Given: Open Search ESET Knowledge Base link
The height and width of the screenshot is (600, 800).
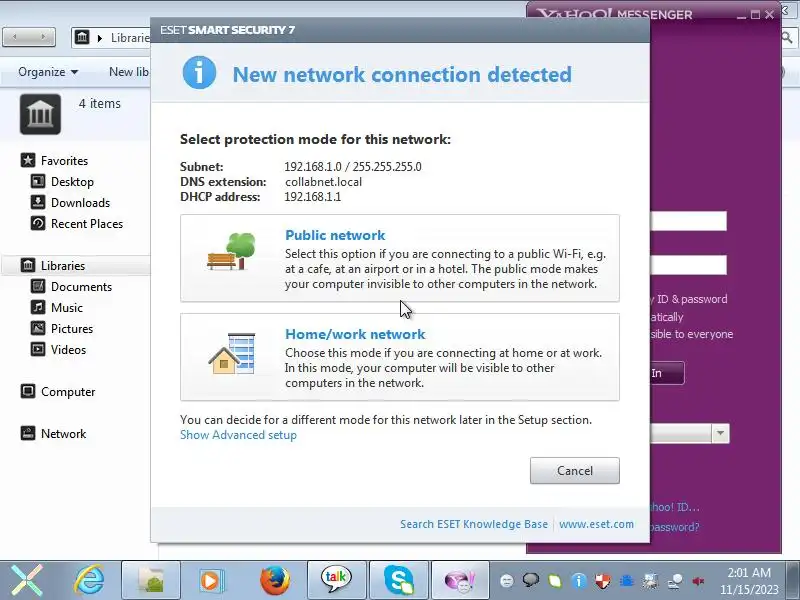Looking at the screenshot, I should click(473, 524).
